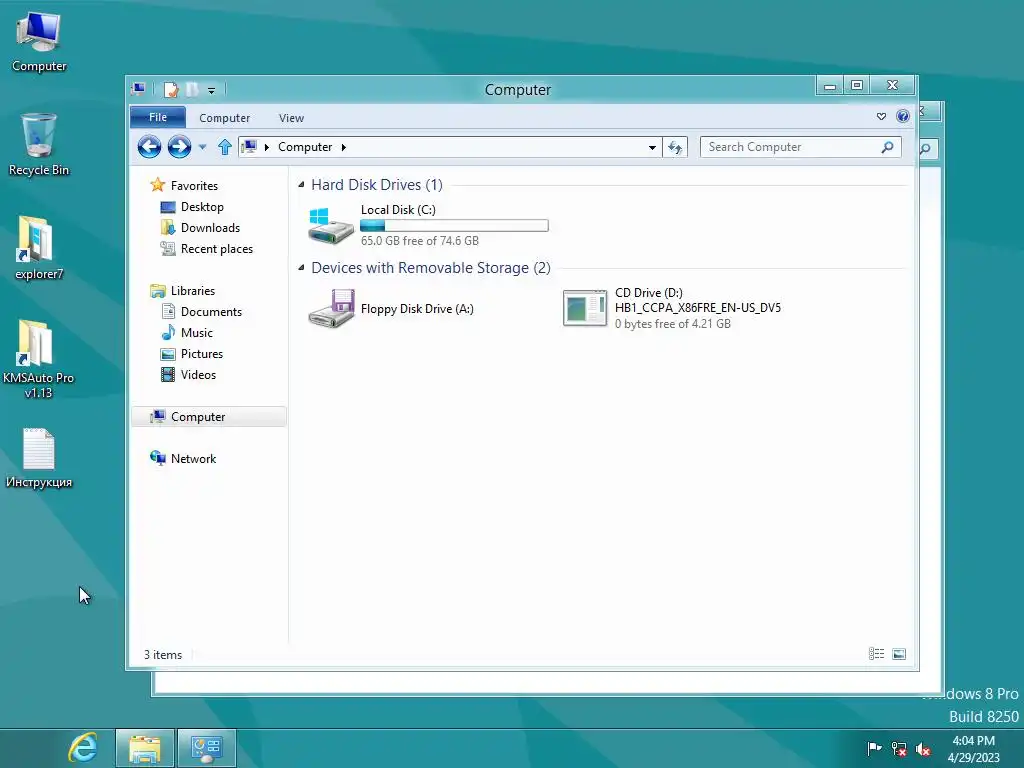Viewport: 1024px width, 768px height.
Task: Refresh the Computer view
Action: pos(675,148)
